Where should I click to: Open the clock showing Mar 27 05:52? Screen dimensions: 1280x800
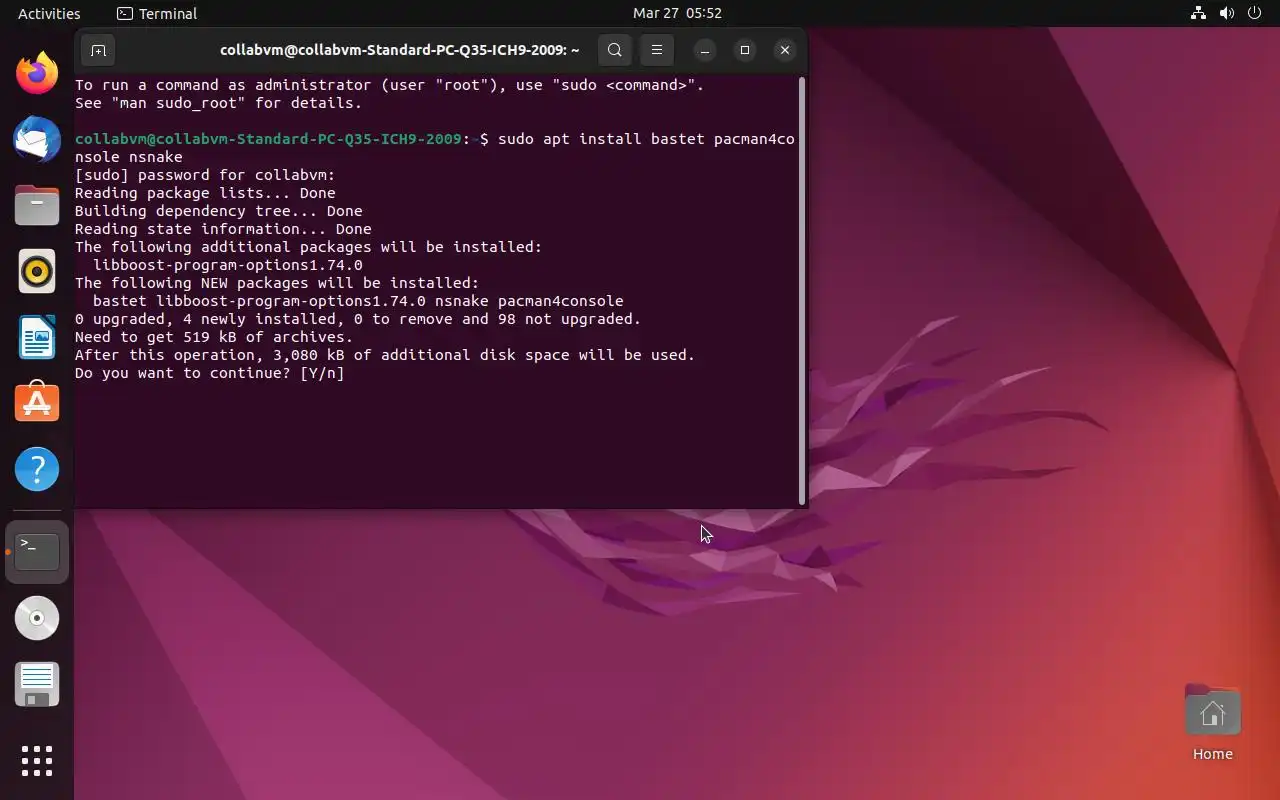(x=677, y=13)
